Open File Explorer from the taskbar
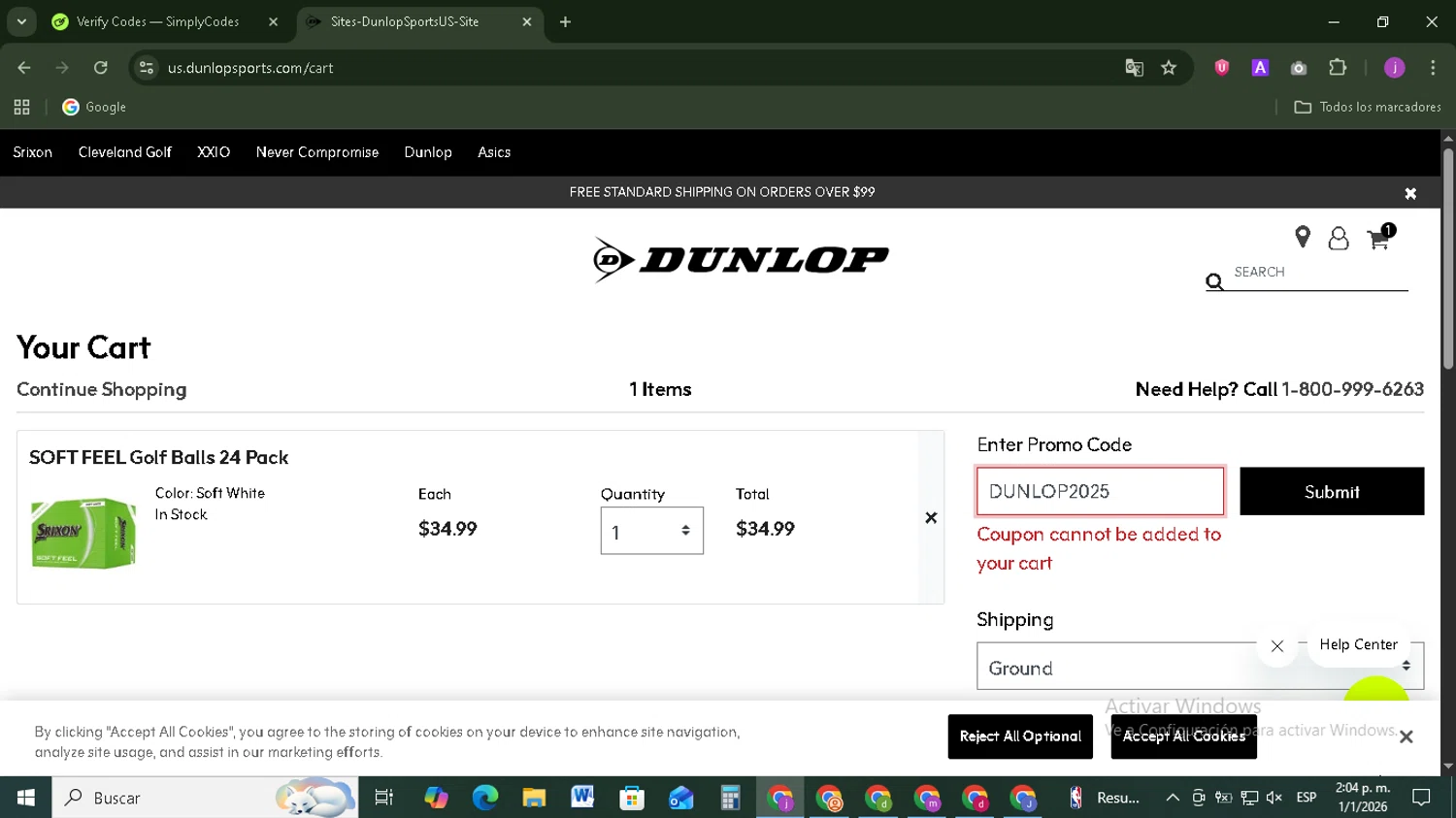 [534, 798]
